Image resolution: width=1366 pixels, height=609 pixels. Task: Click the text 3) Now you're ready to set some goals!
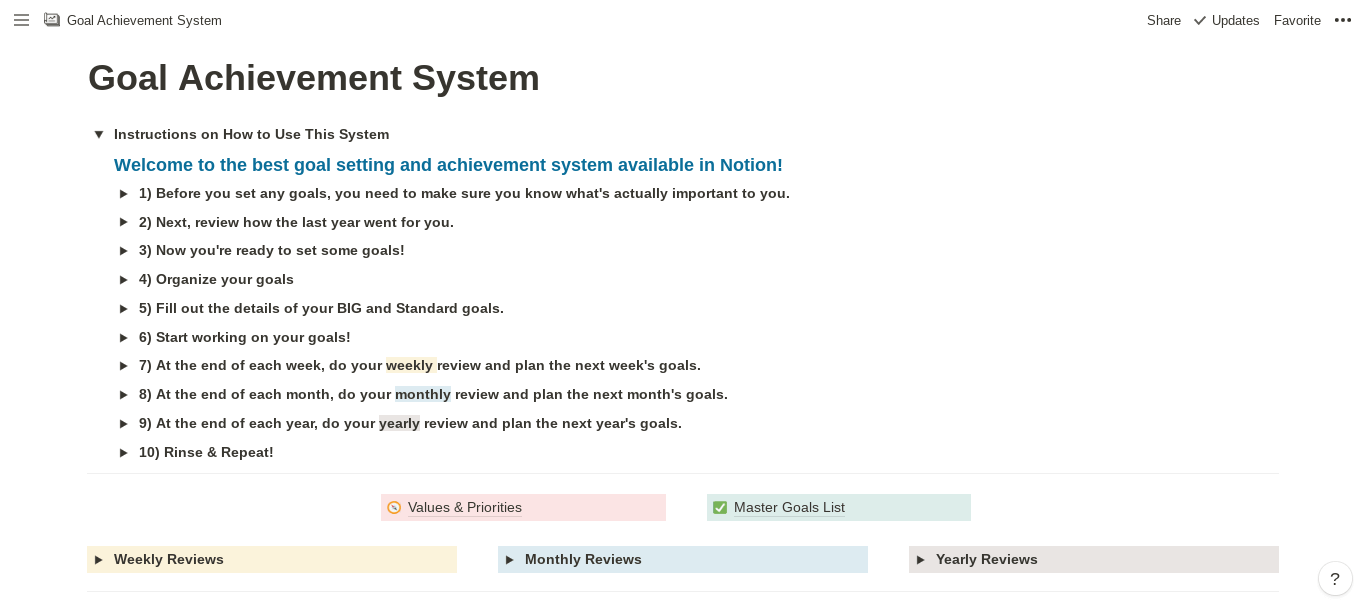coord(272,251)
